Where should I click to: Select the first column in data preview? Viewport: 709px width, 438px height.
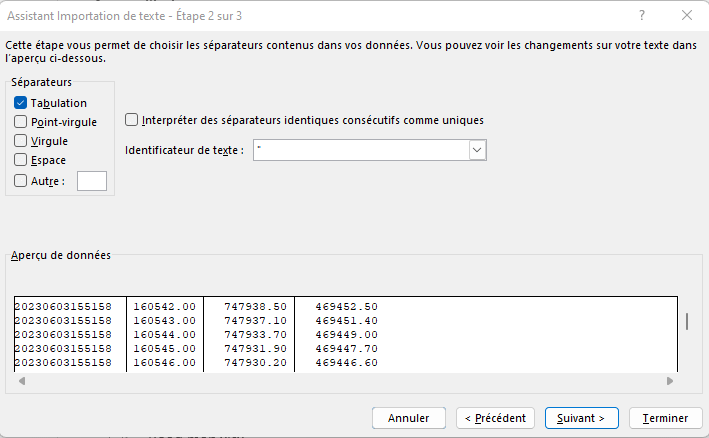coord(69,334)
